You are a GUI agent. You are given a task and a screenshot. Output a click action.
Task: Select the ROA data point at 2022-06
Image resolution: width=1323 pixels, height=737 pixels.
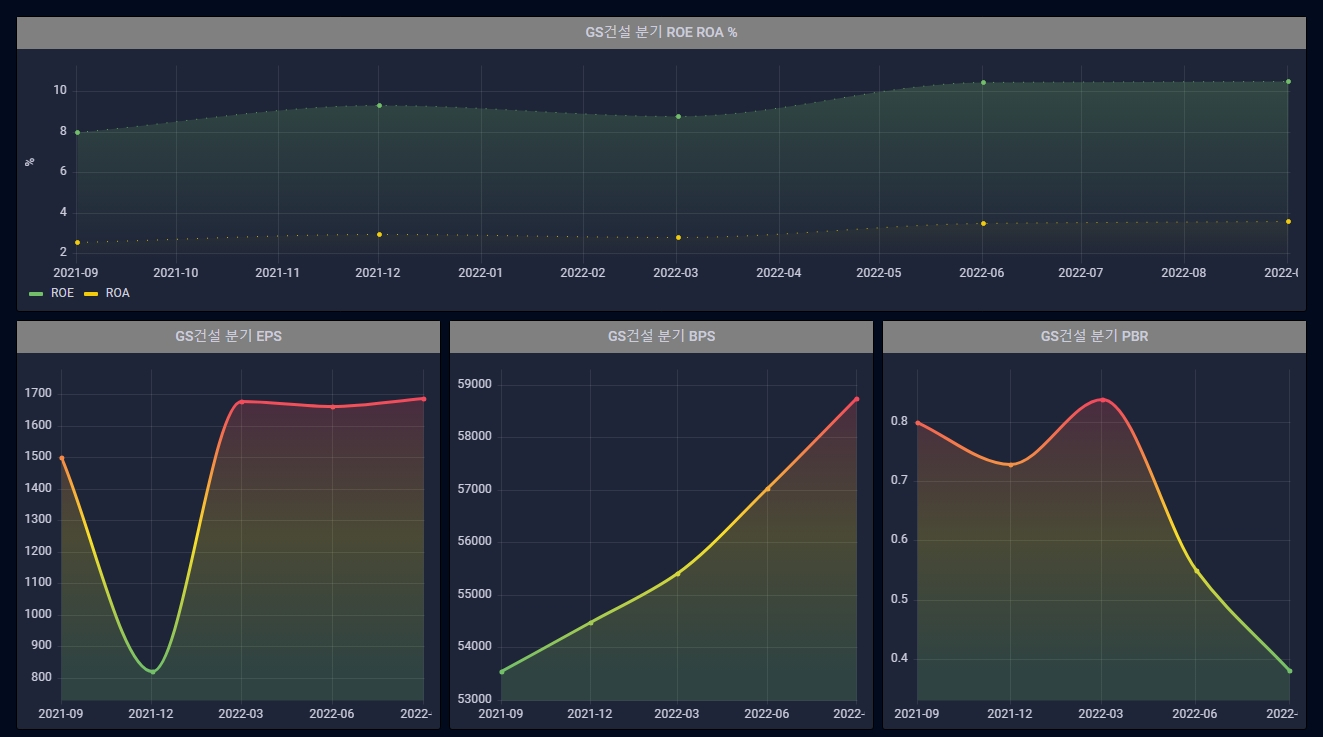pyautogui.click(x=983, y=223)
